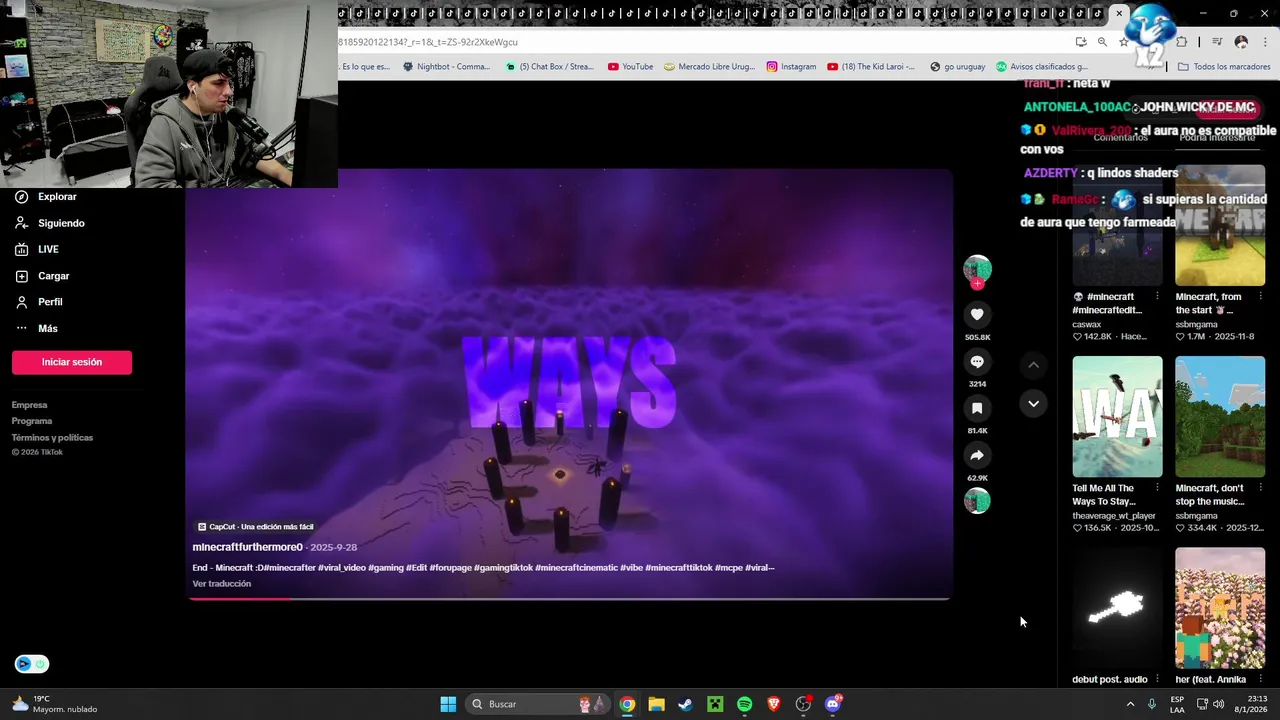Open options for 'Minecraft, don't stop the music'
Viewport: 1280px width, 720px height.
point(1259,488)
